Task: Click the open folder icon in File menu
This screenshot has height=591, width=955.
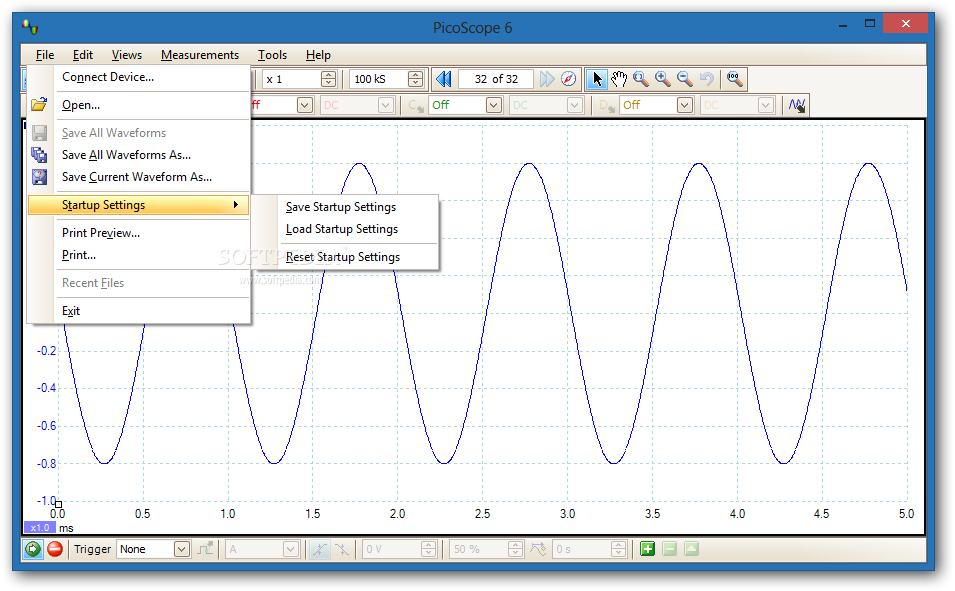Action: click(40, 105)
